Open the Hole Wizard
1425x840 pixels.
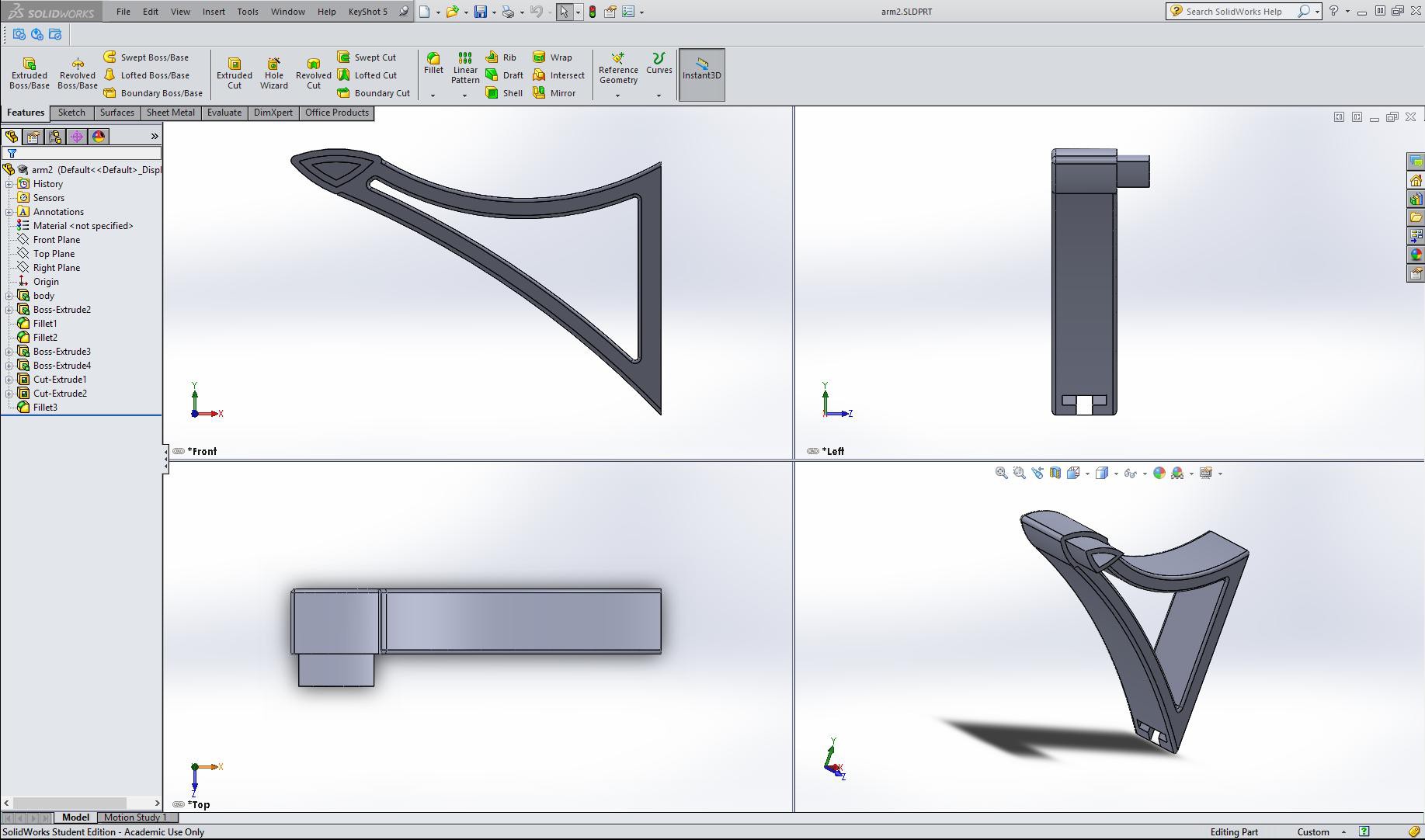pyautogui.click(x=273, y=74)
